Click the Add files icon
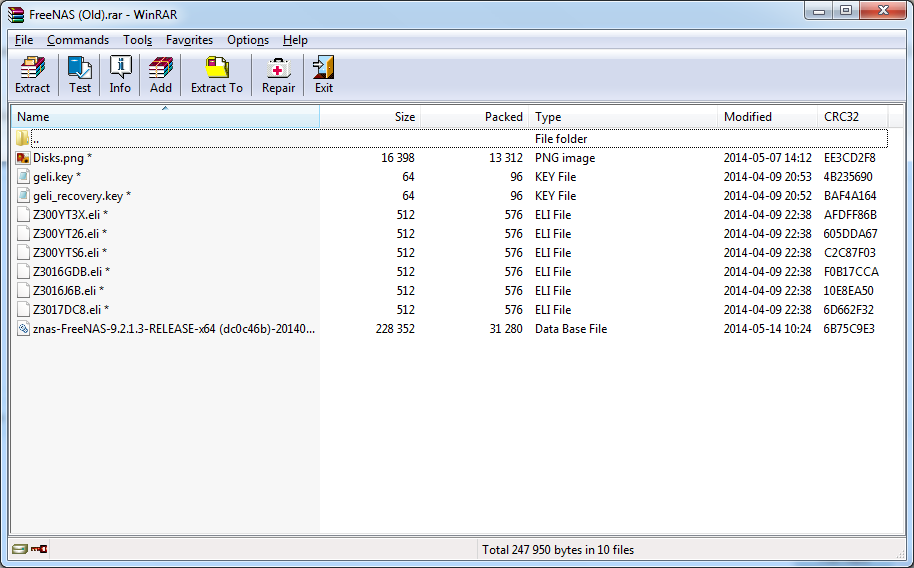The height and width of the screenshot is (568, 914). click(x=160, y=68)
